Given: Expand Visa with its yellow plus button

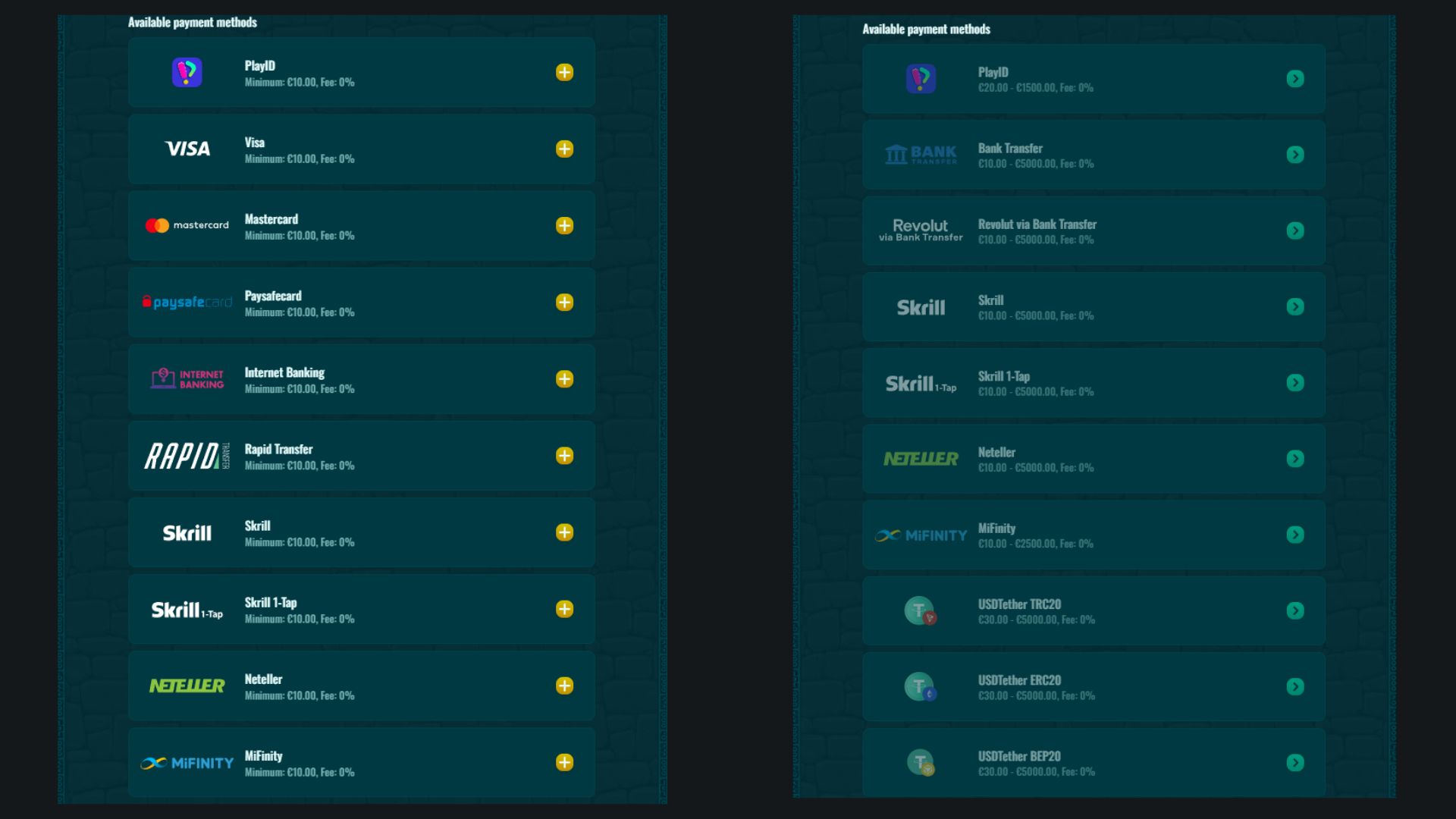Looking at the screenshot, I should click(x=564, y=149).
